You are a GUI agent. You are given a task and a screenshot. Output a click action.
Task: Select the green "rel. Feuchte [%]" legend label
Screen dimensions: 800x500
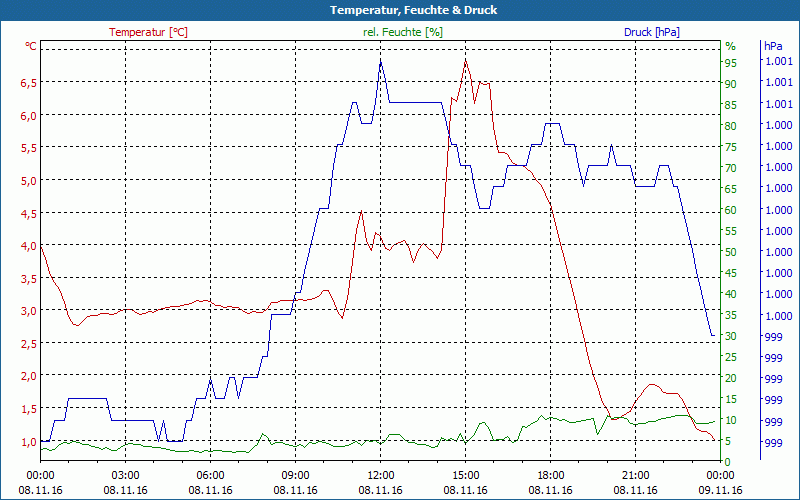403,32
